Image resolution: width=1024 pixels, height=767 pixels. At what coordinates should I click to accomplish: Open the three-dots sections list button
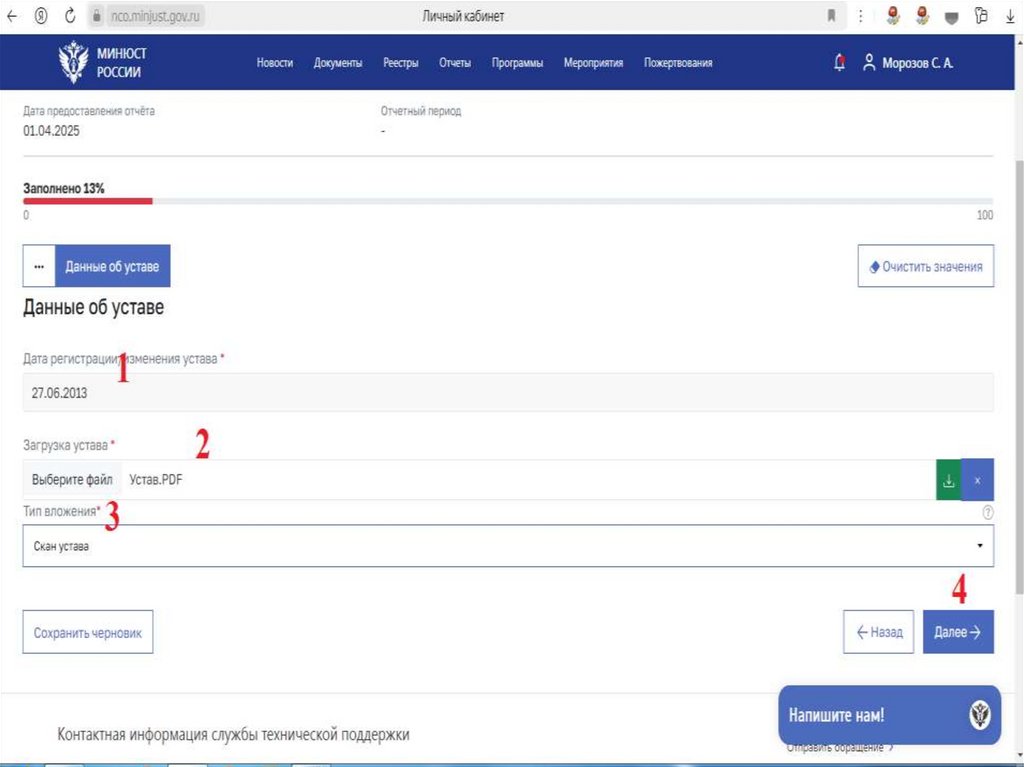(x=39, y=266)
